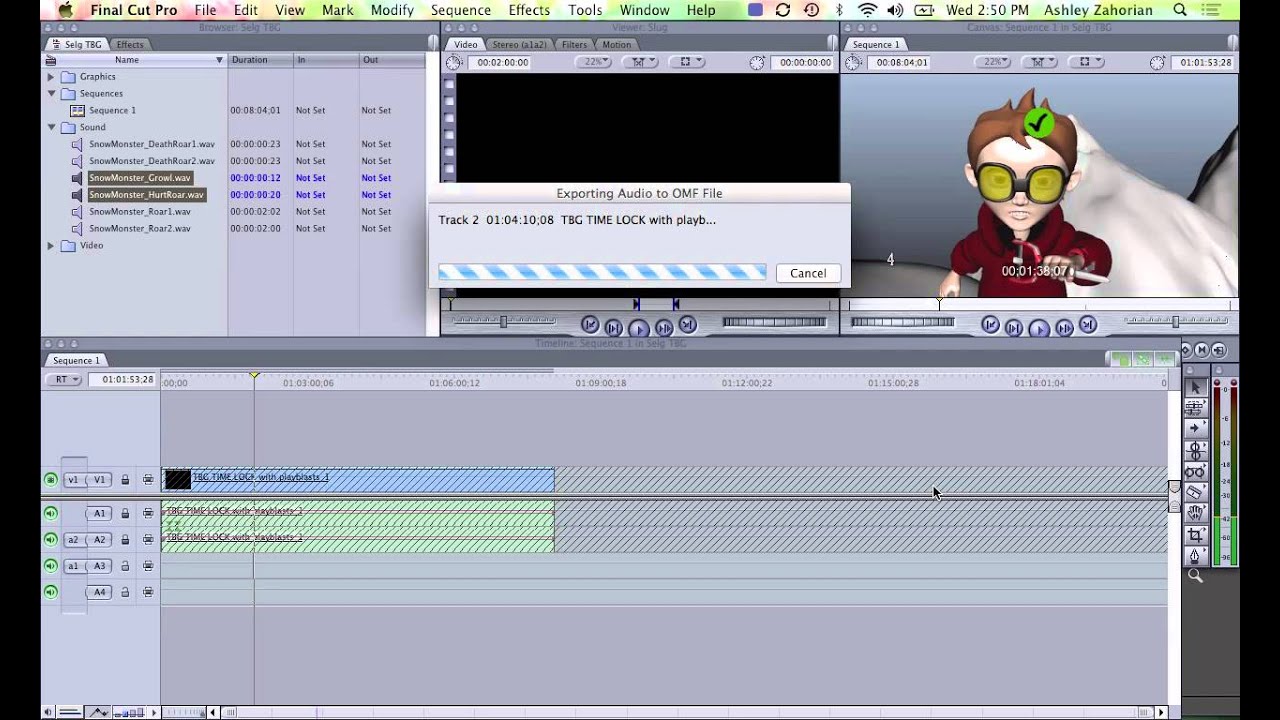The height and width of the screenshot is (720, 1280).
Task: Cancel the OMF audio export
Action: tap(808, 273)
